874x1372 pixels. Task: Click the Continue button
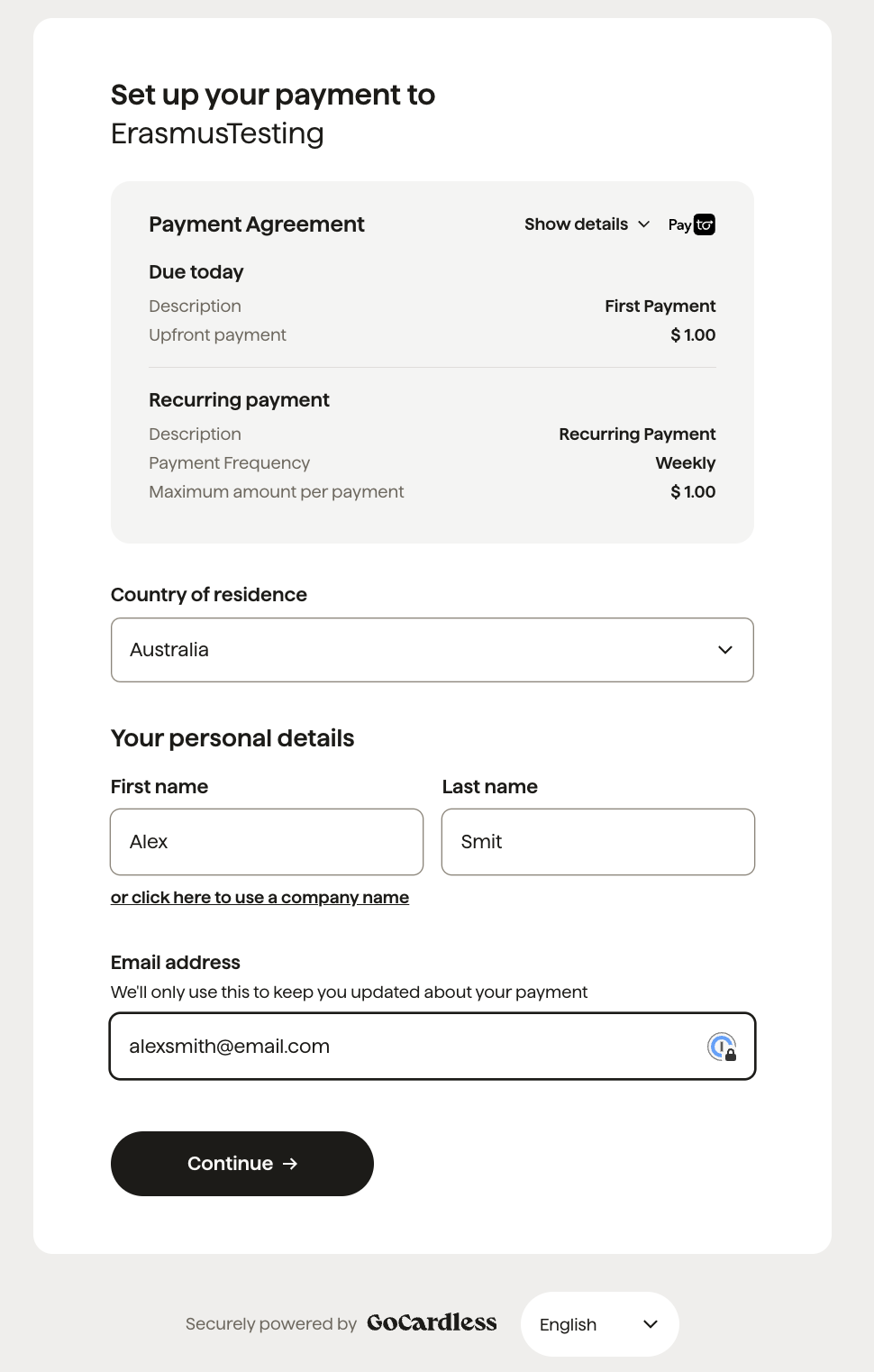(x=242, y=1164)
